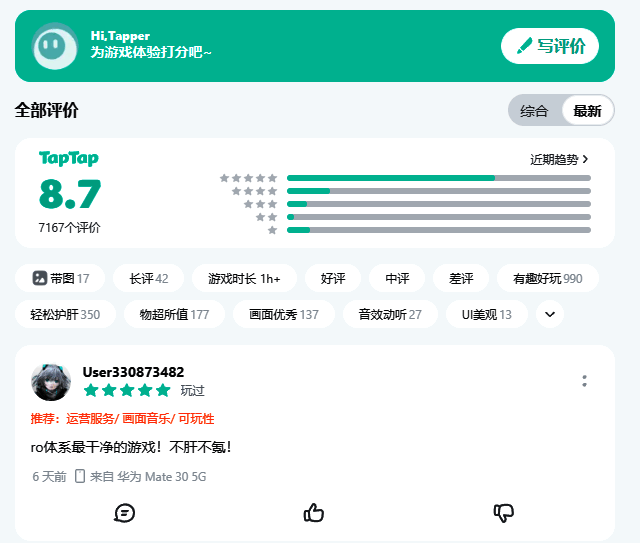The width and height of the screenshot is (640, 543).
Task: Click the 来自 华为 Mate 30 5G text
Action: (x=148, y=476)
